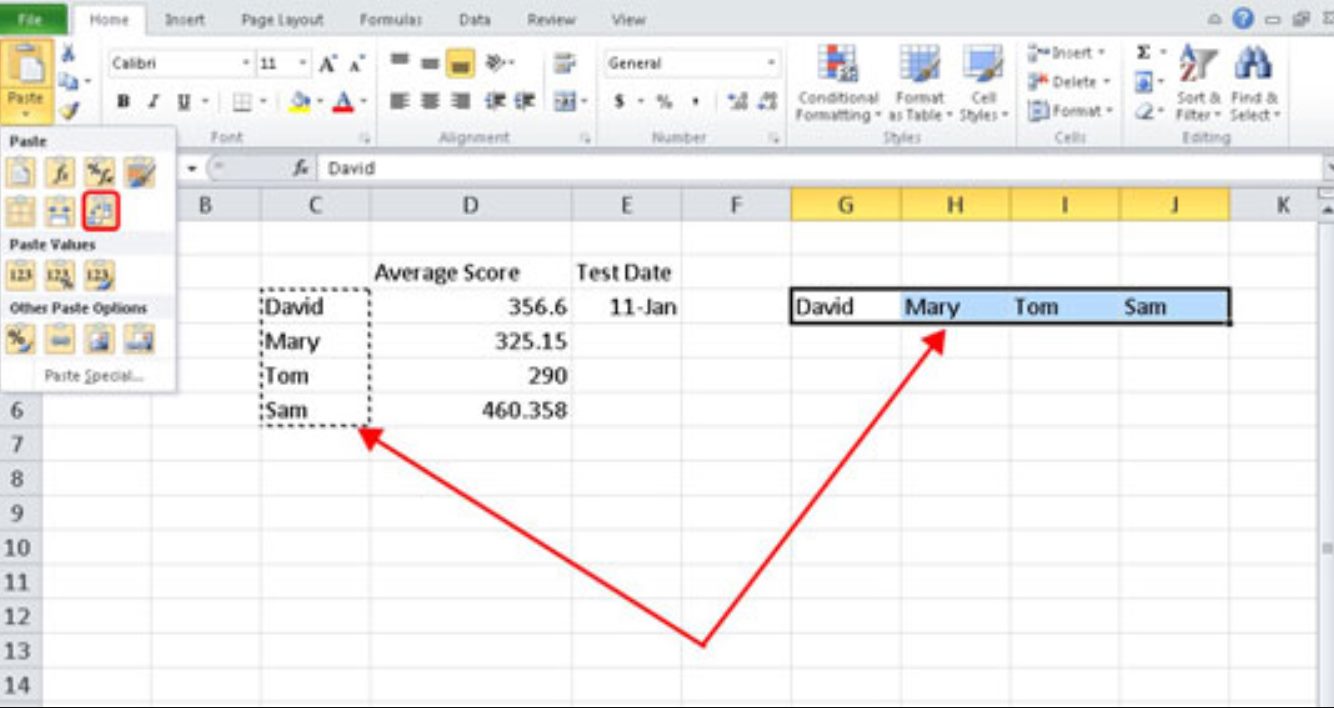The image size is (1334, 708).
Task: Expand the Font Size dropdown
Action: pos(303,63)
